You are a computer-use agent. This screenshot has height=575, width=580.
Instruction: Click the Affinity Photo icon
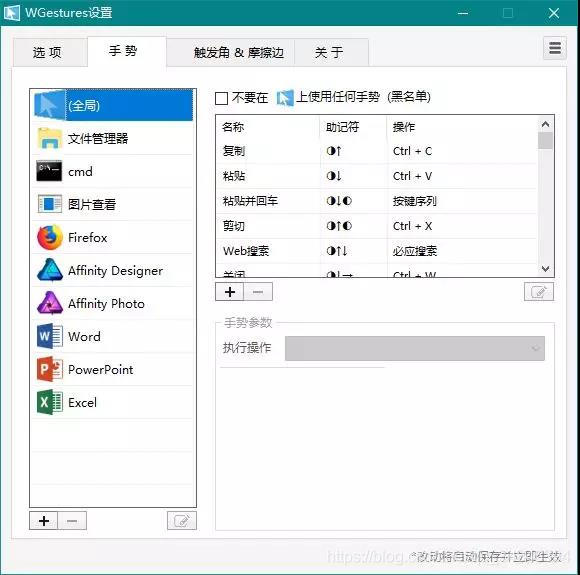50,303
